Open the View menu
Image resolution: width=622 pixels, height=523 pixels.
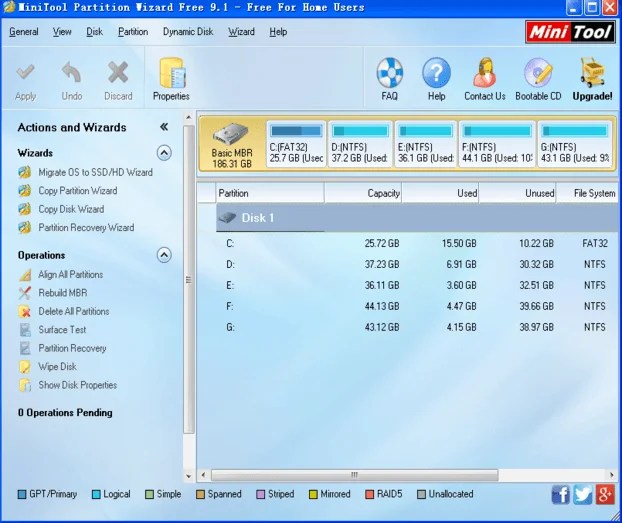[x=62, y=32]
